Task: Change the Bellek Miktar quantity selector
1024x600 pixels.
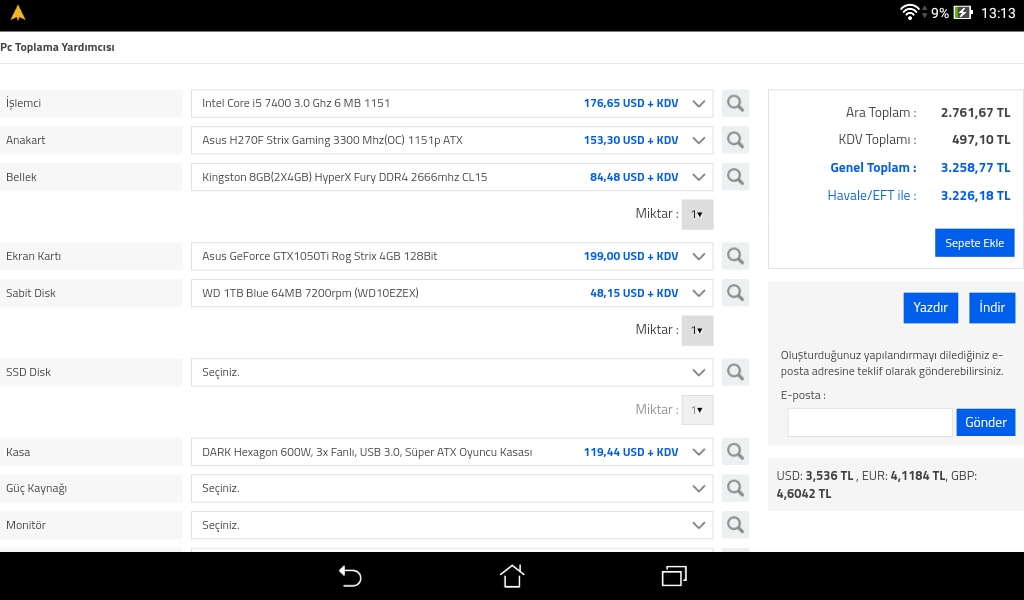Action: pos(697,214)
